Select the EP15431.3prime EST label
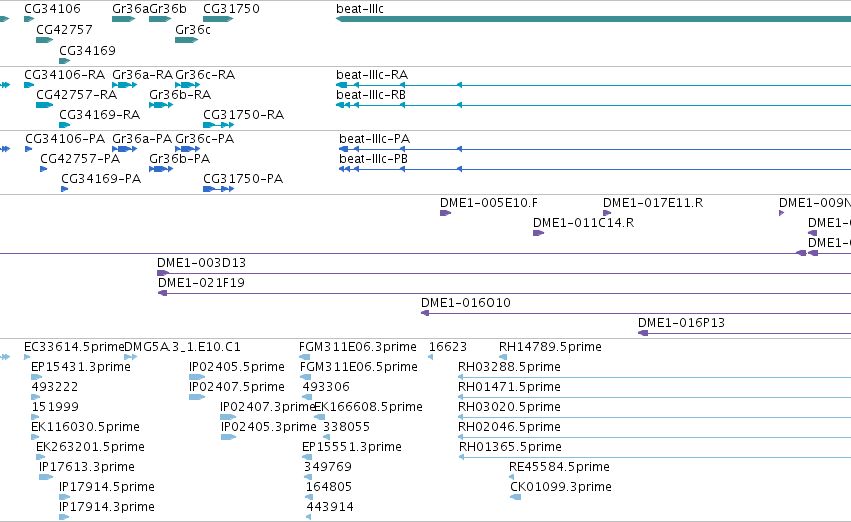 pyautogui.click(x=81, y=367)
